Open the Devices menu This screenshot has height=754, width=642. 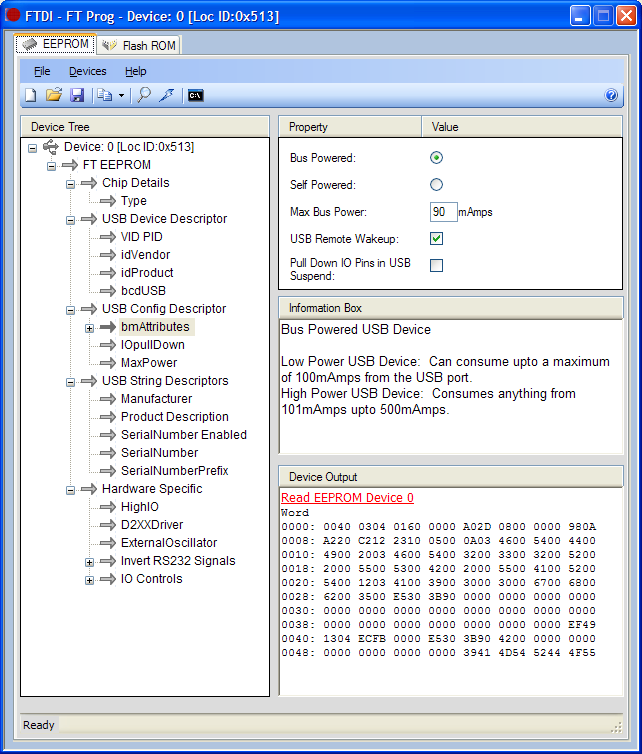point(88,71)
